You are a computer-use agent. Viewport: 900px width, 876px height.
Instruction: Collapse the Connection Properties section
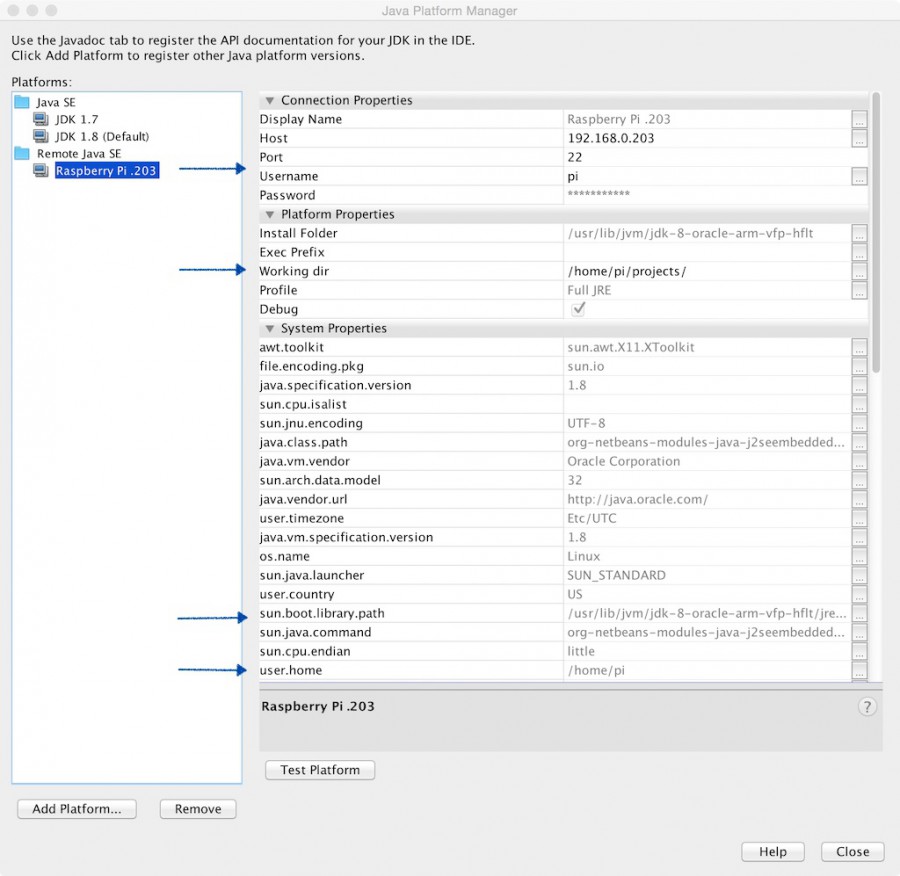click(269, 101)
